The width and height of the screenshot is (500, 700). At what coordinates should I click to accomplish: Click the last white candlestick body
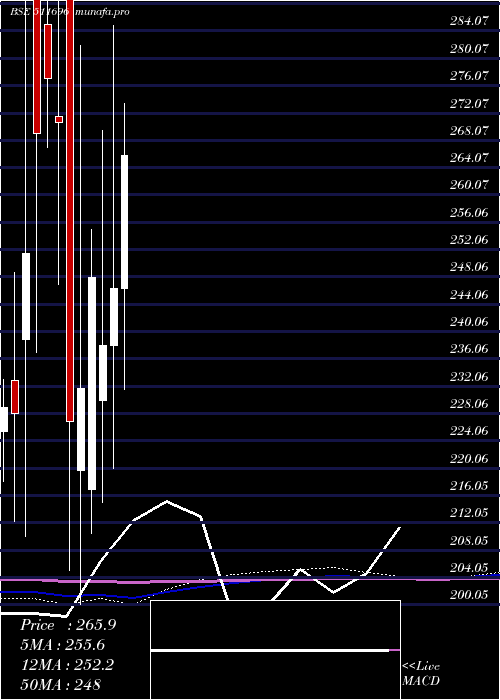pyautogui.click(x=125, y=222)
